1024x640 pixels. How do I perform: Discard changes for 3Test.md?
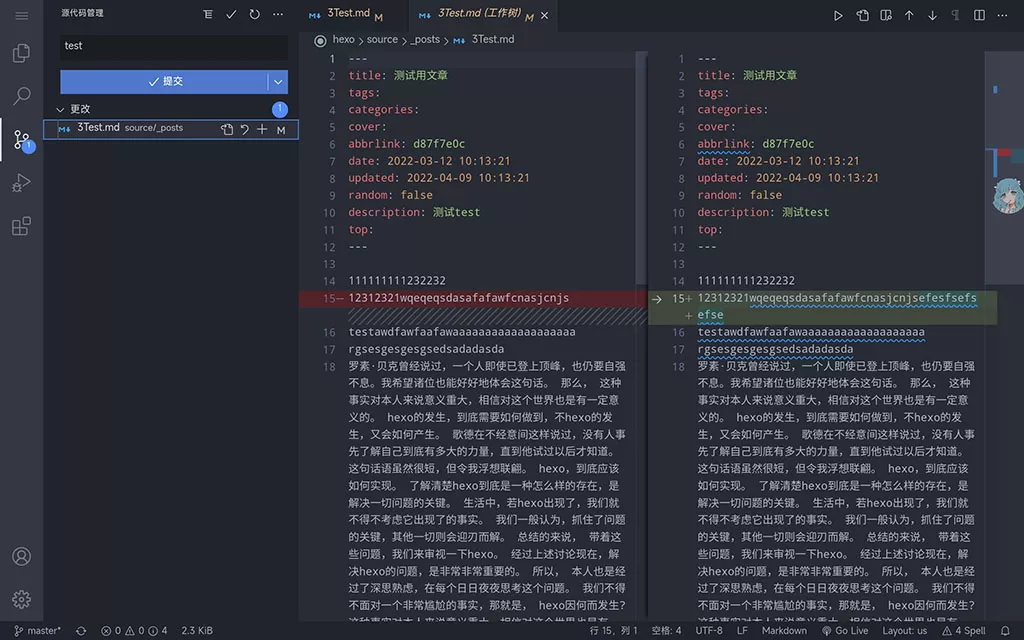pos(244,129)
